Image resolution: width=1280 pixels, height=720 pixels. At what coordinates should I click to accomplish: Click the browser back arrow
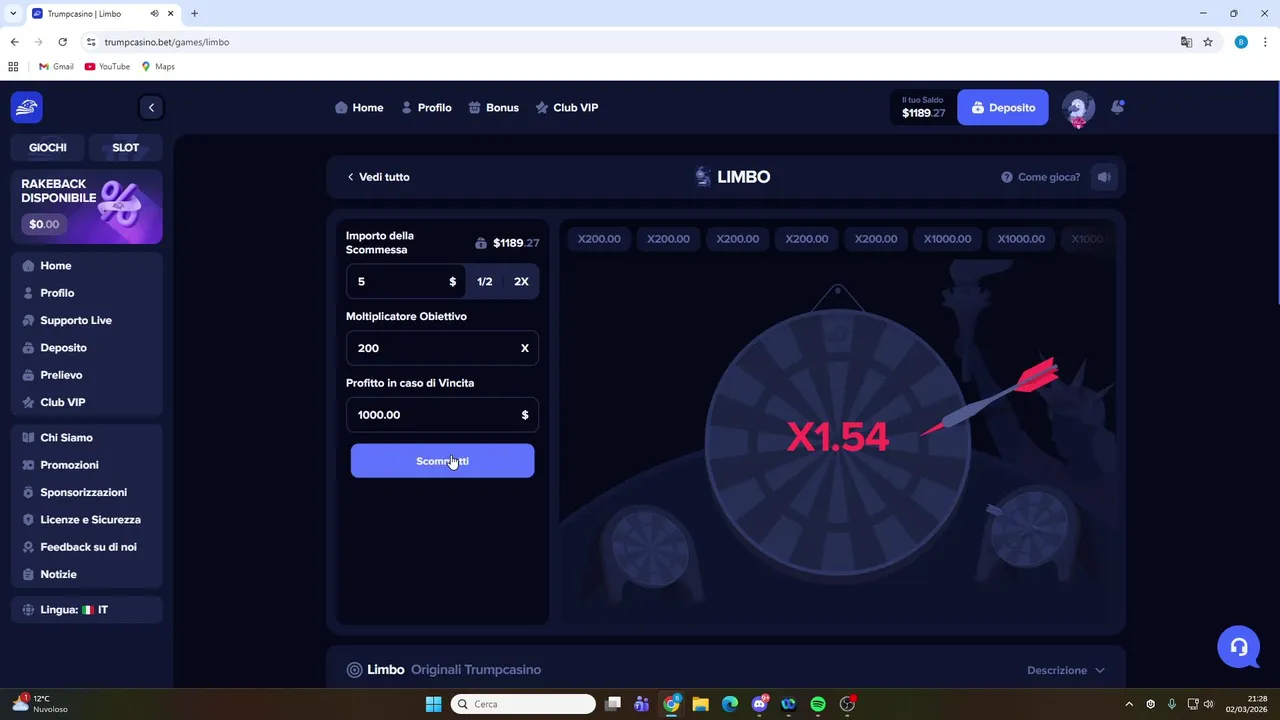(14, 42)
